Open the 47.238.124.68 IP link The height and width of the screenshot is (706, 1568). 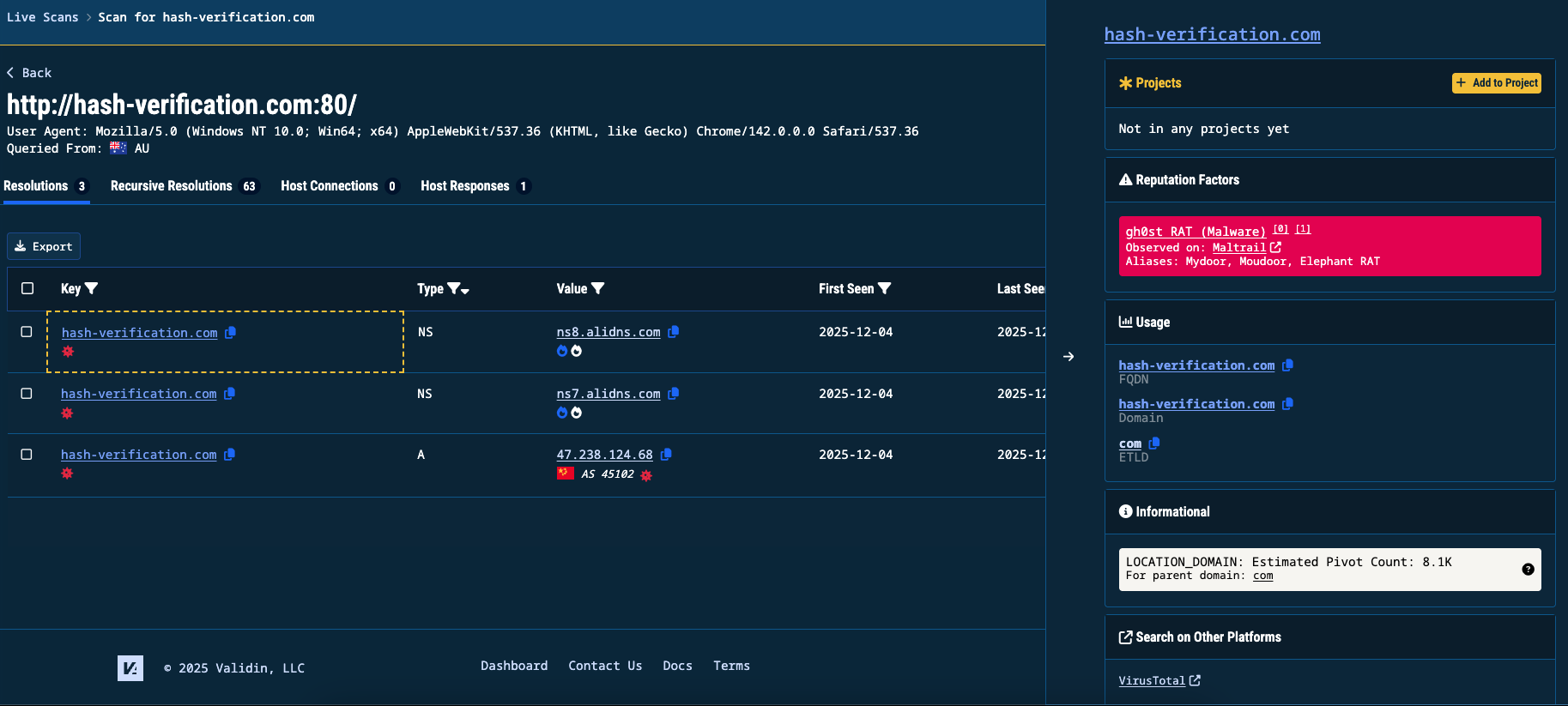pos(604,455)
